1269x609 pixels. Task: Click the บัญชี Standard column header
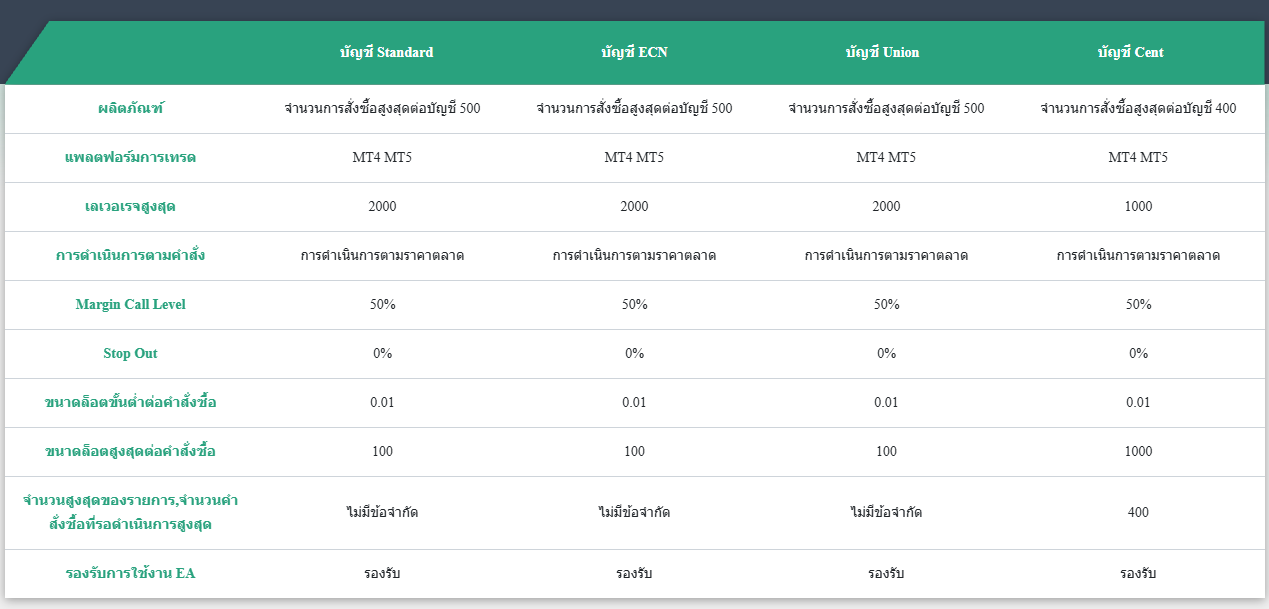385,52
